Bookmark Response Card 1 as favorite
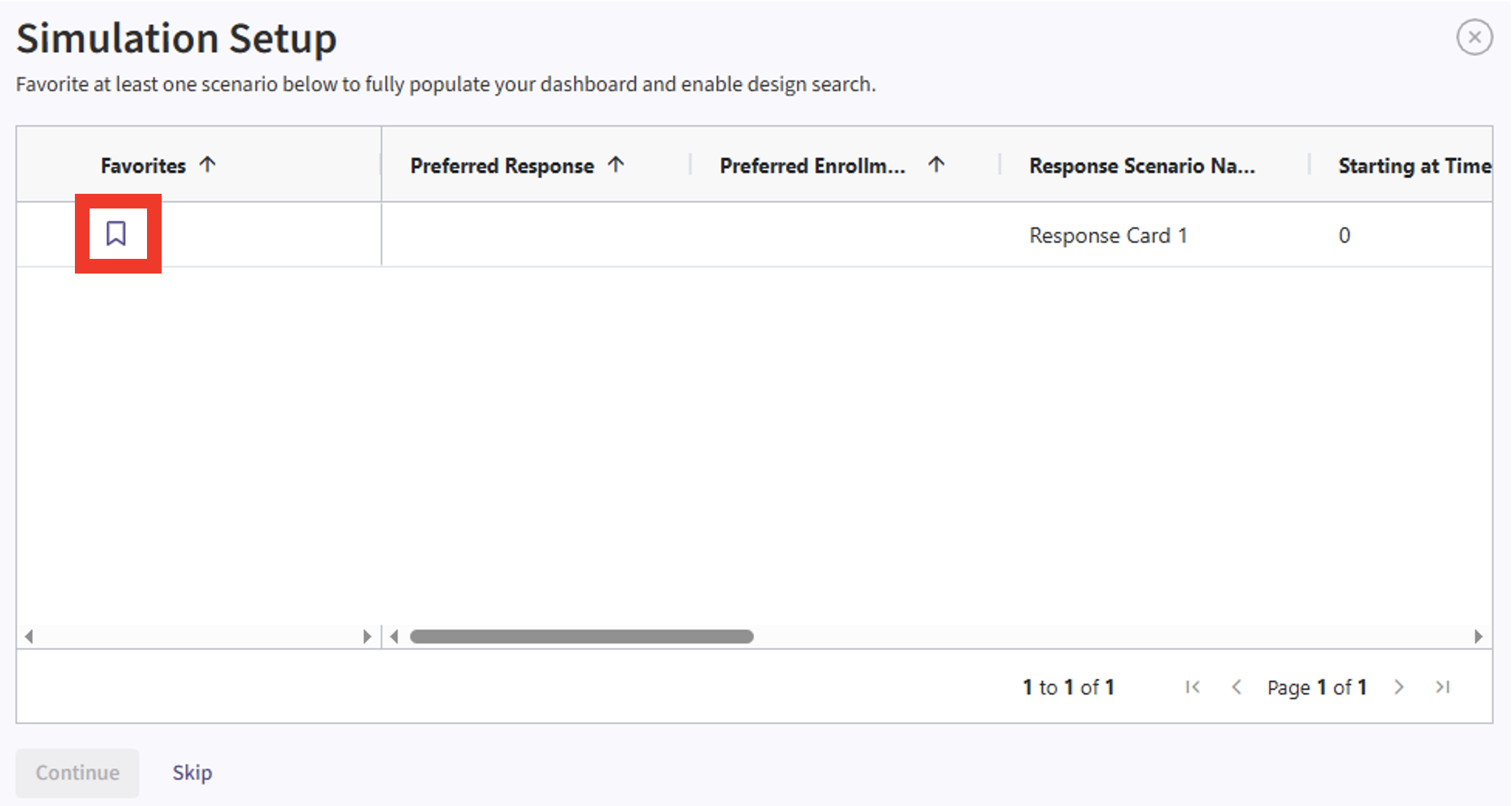This screenshot has height=806, width=1512. click(x=116, y=234)
